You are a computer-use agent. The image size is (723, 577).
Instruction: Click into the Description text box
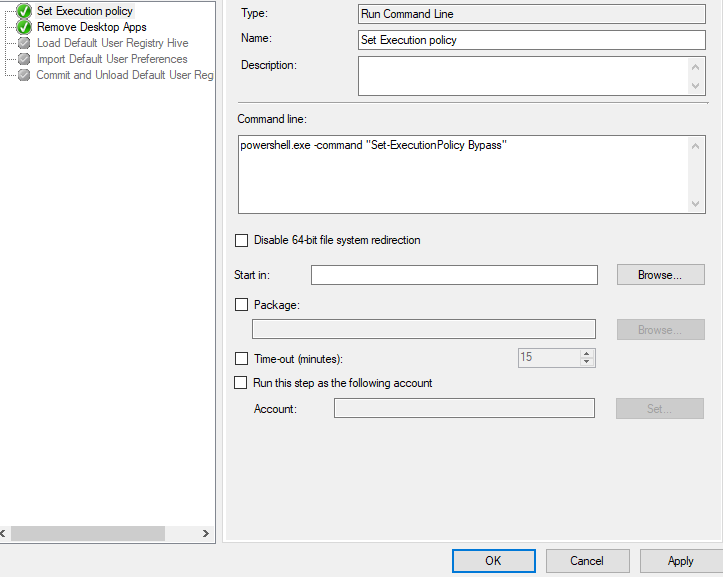(x=522, y=76)
